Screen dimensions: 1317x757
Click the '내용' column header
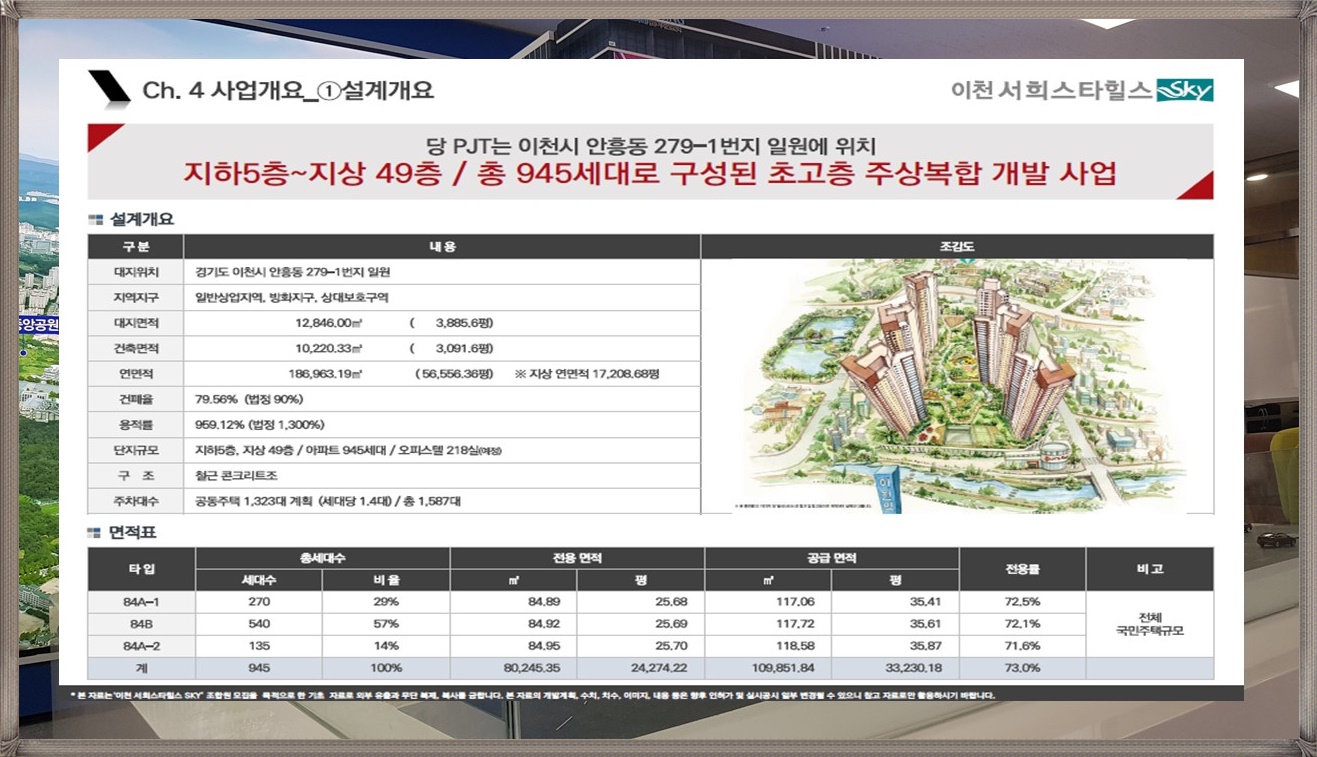(442, 247)
